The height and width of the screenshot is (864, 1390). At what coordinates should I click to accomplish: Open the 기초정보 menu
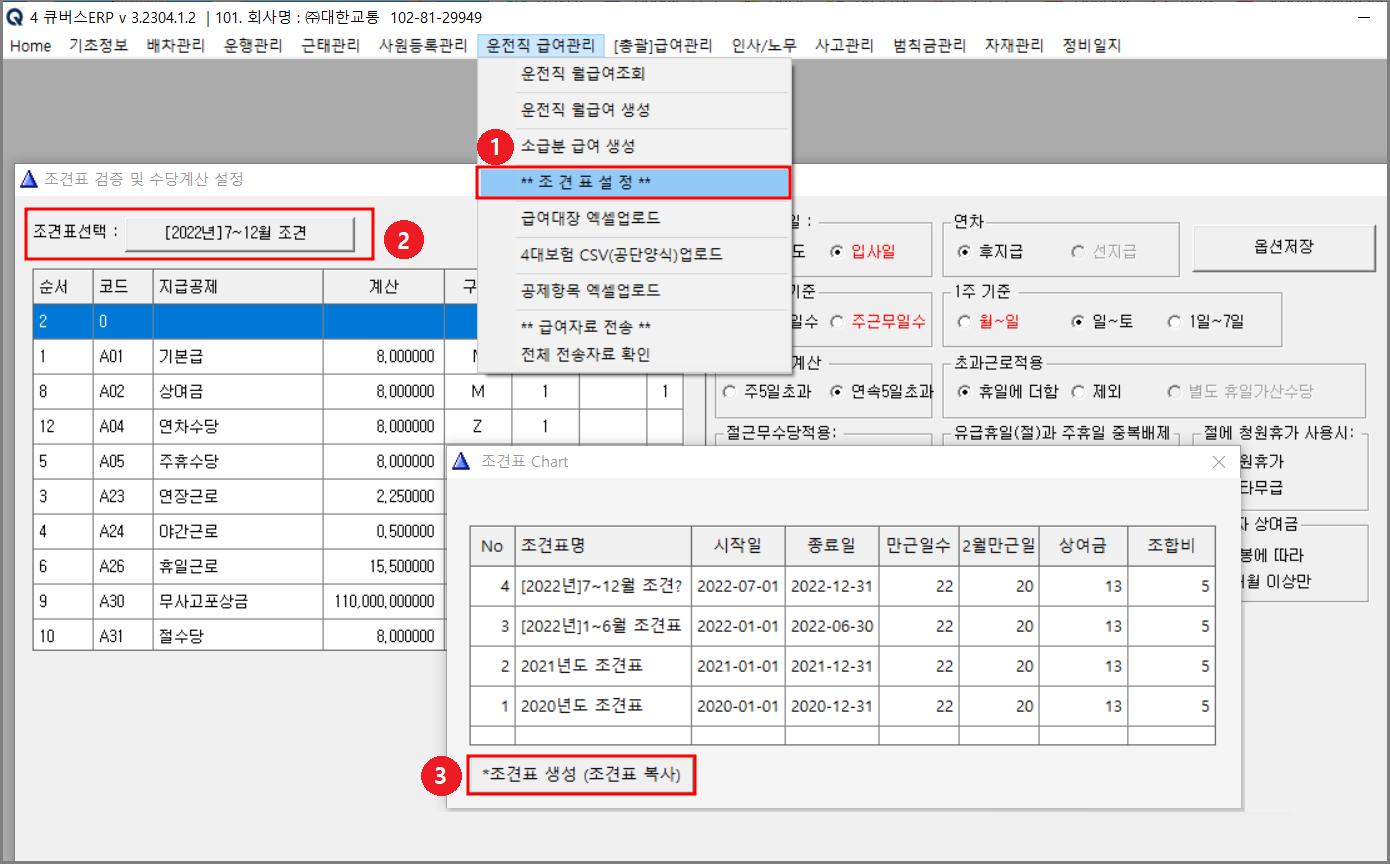pyautogui.click(x=98, y=45)
